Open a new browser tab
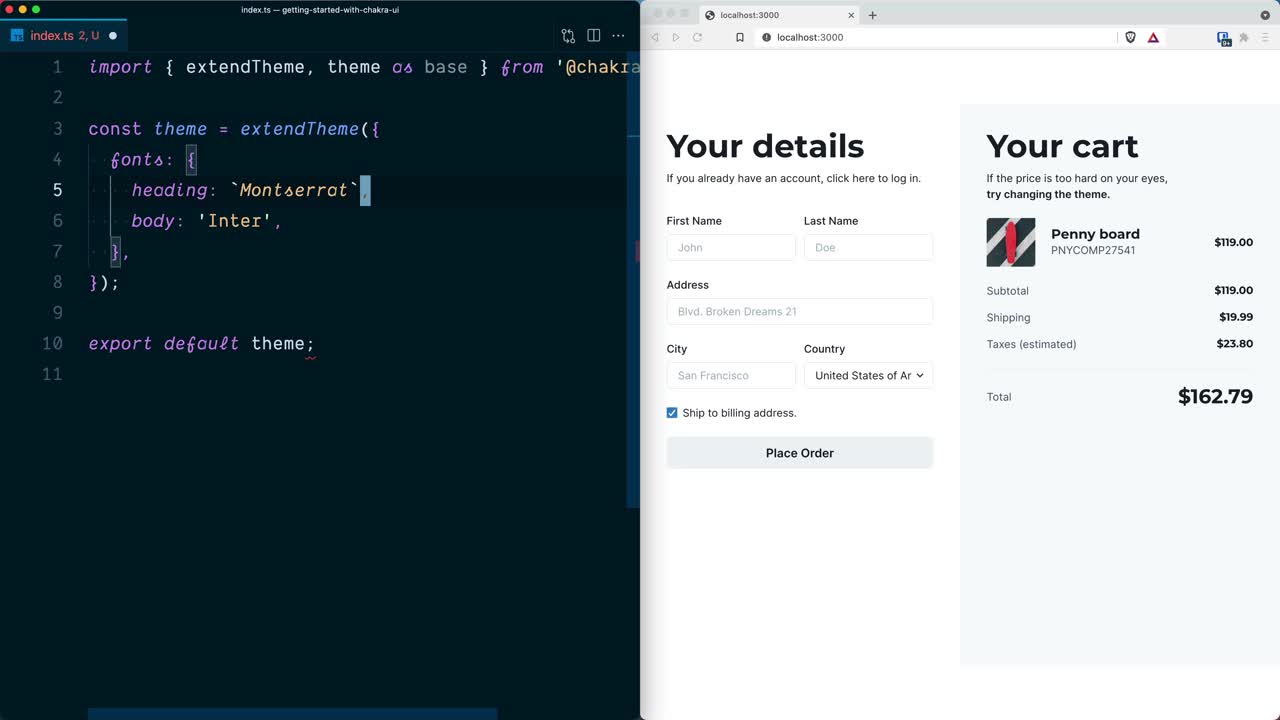The image size is (1280, 720). [872, 15]
